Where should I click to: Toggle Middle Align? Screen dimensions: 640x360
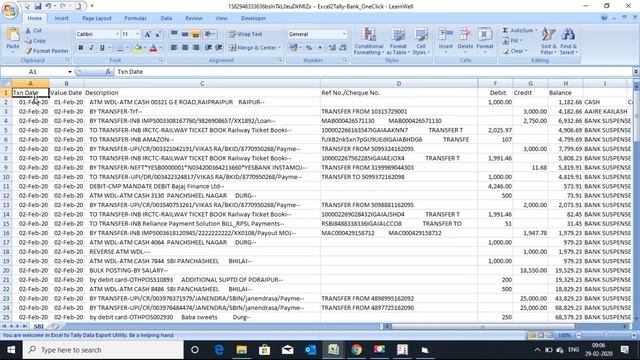[185, 34]
